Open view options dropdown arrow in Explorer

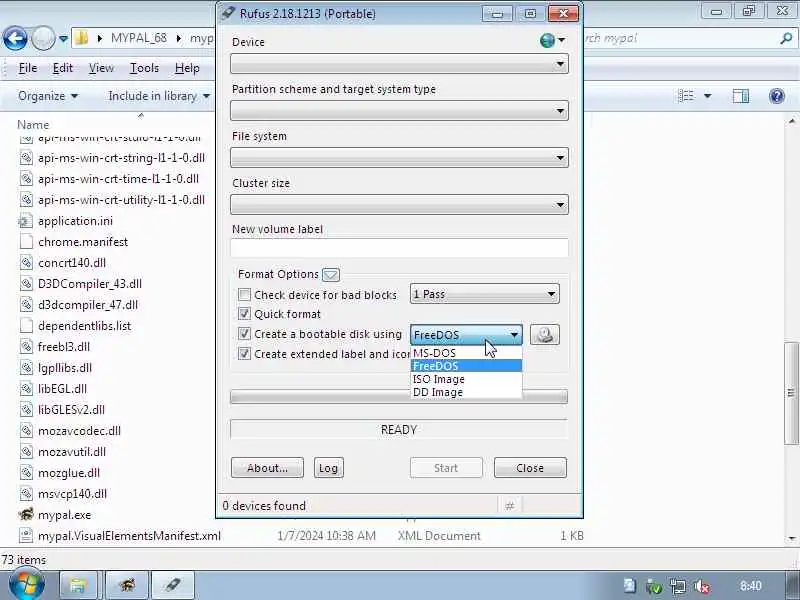(x=708, y=96)
